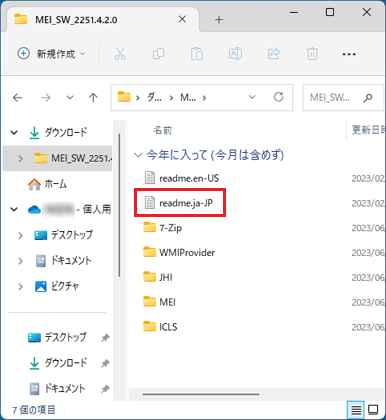386x420 pixels.
Task: Open pinned デスクトップ quick access item
Action: 57,337
